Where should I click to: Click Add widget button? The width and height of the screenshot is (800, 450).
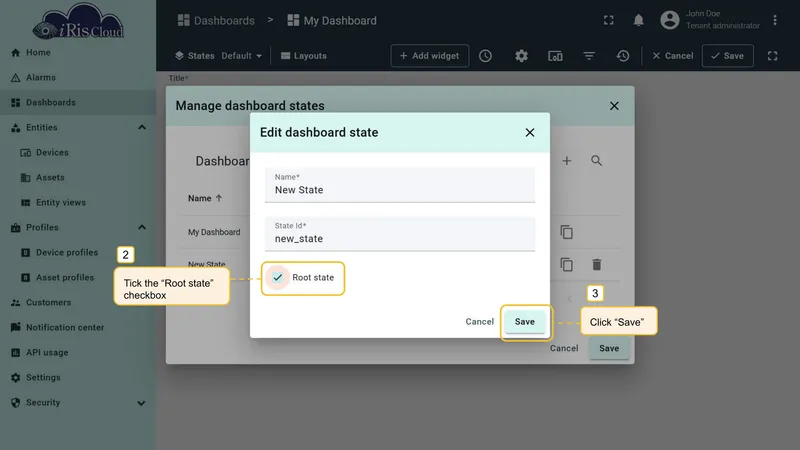430,56
